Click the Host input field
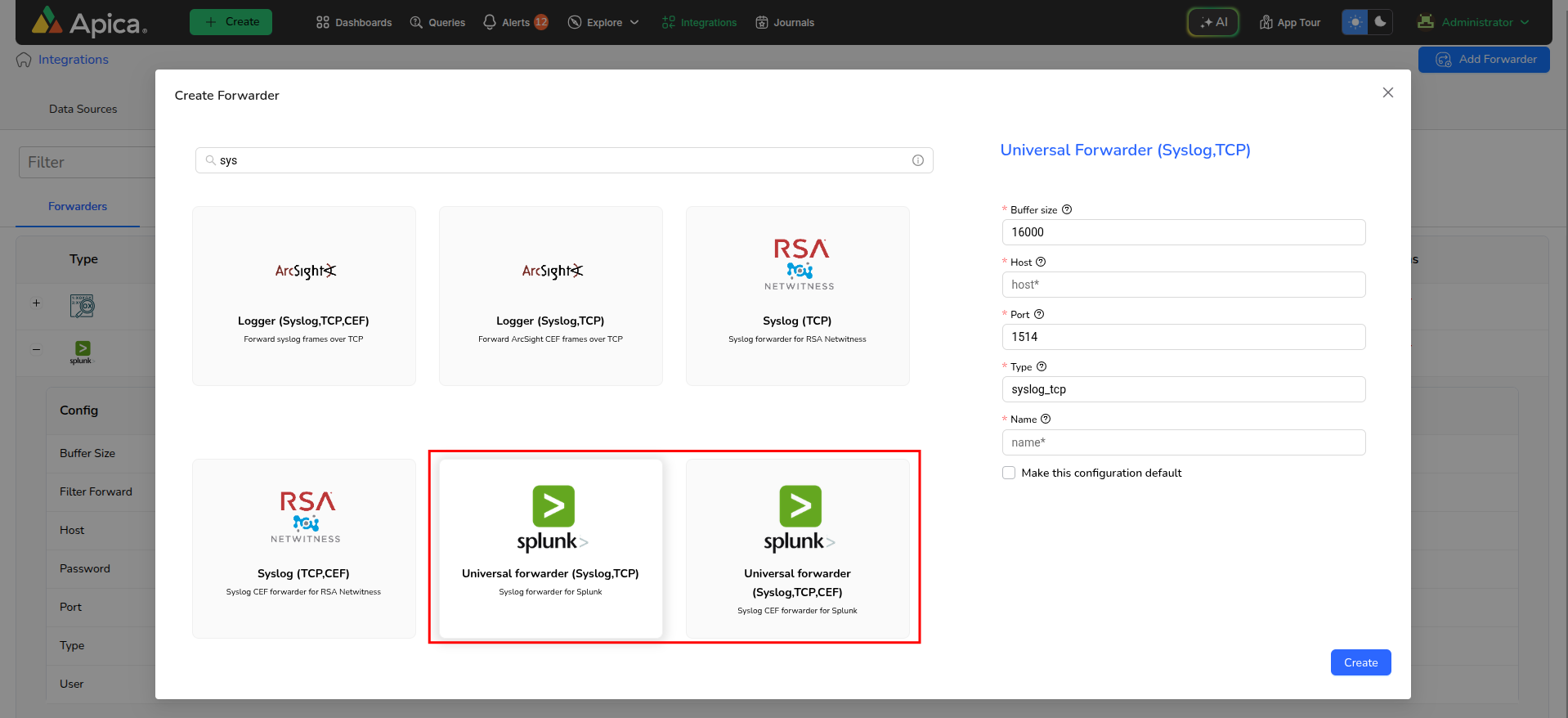The image size is (1568, 718). (x=1183, y=285)
